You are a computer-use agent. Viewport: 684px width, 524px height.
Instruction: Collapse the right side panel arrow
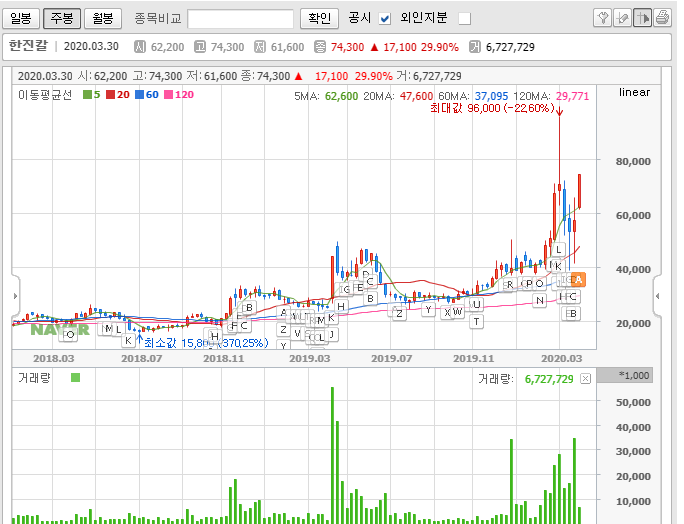[x=657, y=296]
